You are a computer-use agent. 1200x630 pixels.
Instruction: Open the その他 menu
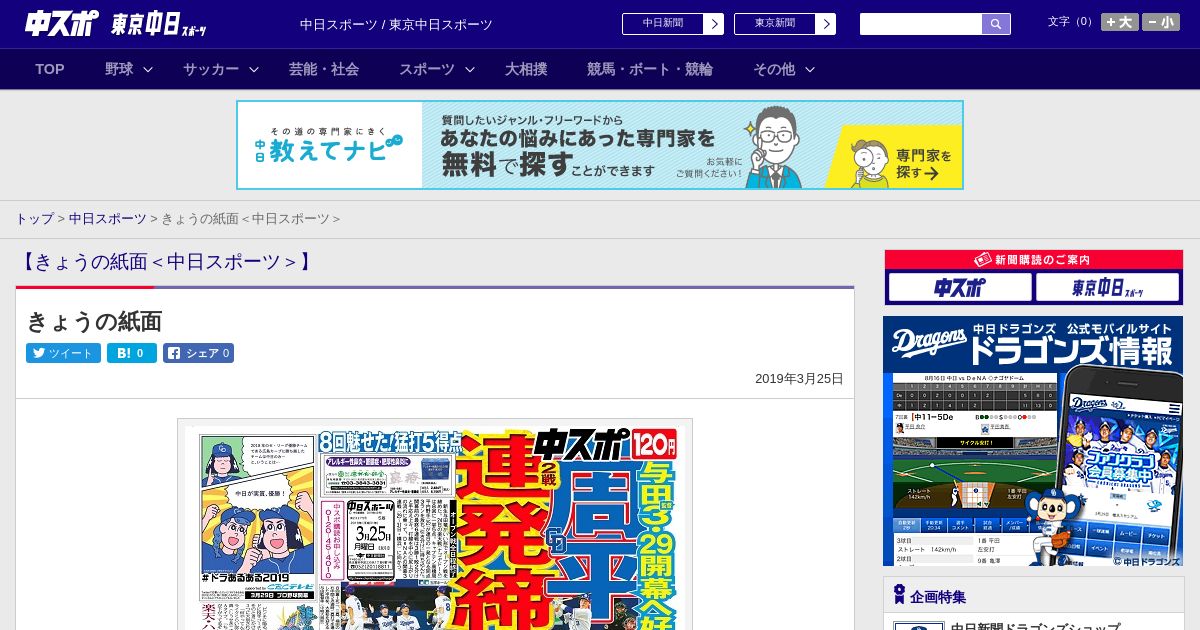coord(774,69)
